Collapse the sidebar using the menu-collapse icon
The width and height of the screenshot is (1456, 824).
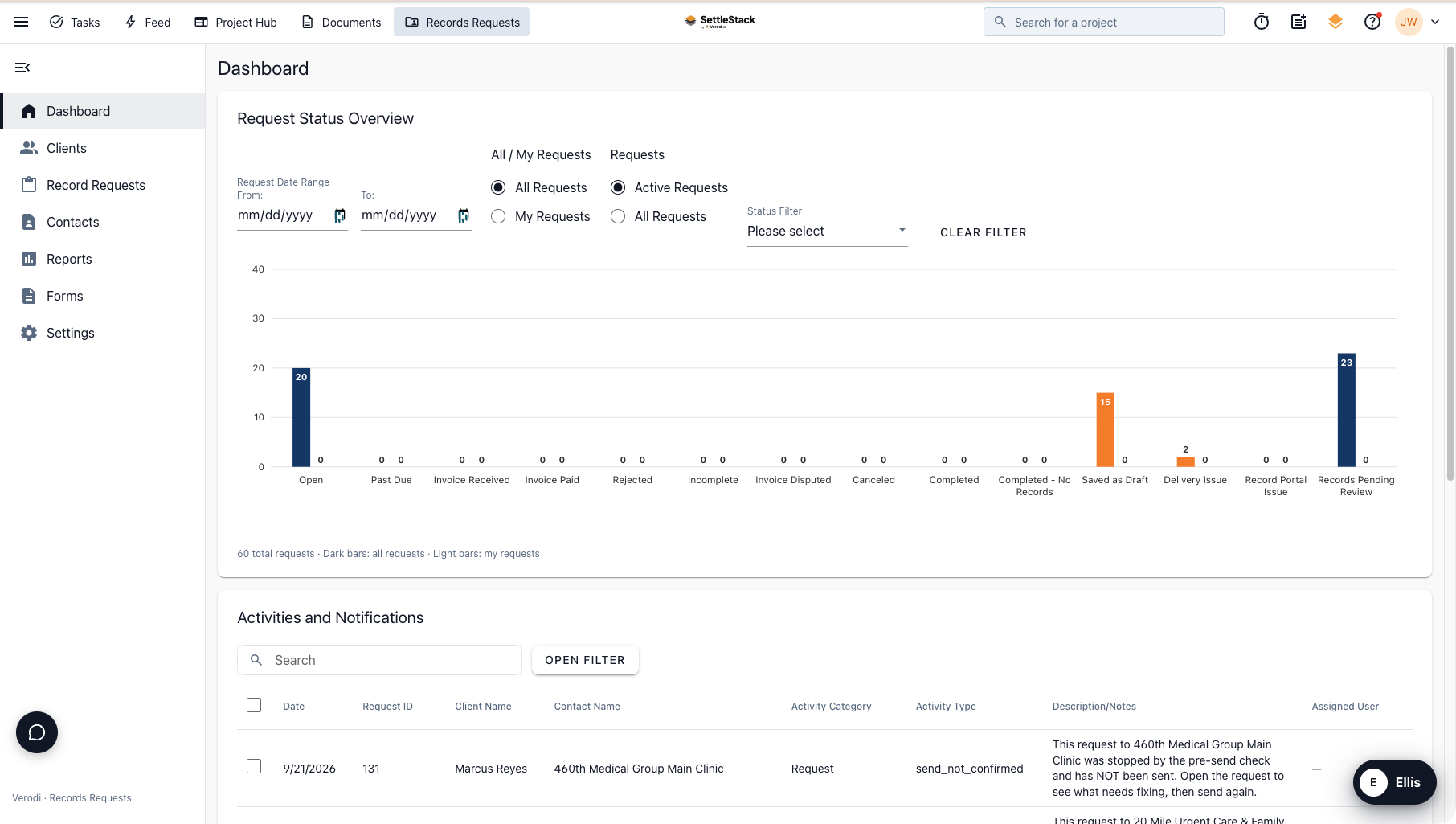click(x=22, y=68)
